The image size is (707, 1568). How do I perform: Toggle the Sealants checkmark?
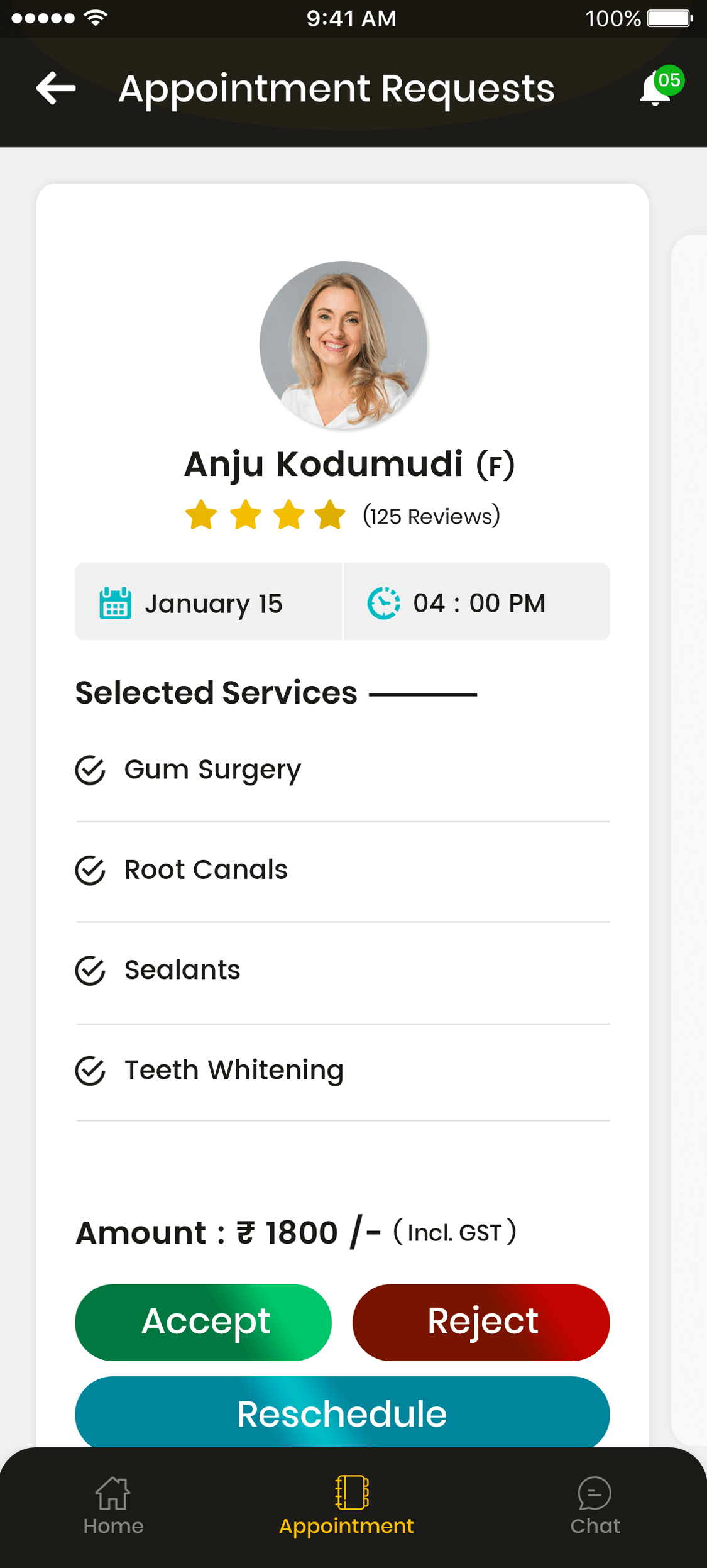point(90,971)
